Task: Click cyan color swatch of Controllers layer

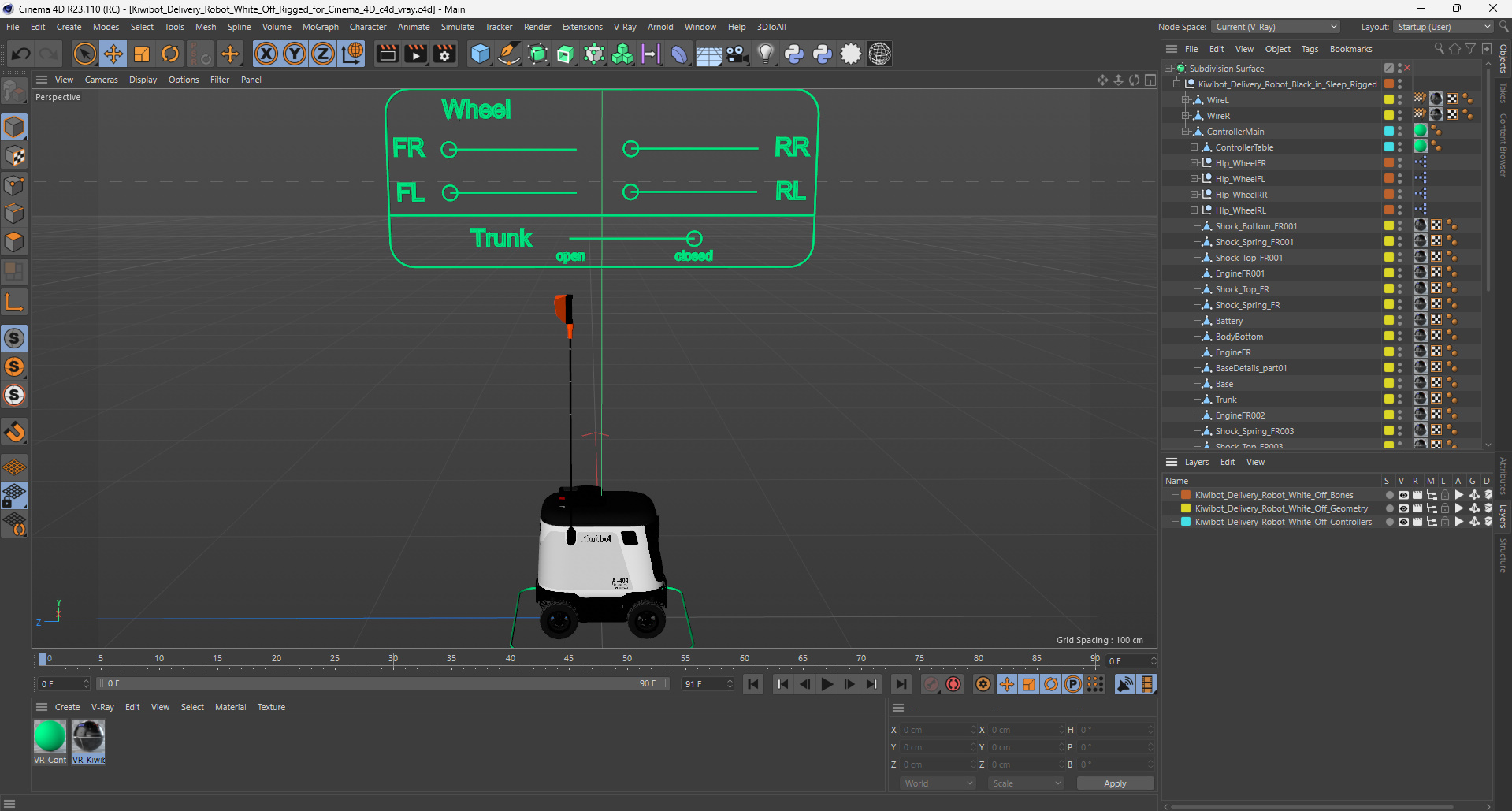Action: coord(1186,522)
